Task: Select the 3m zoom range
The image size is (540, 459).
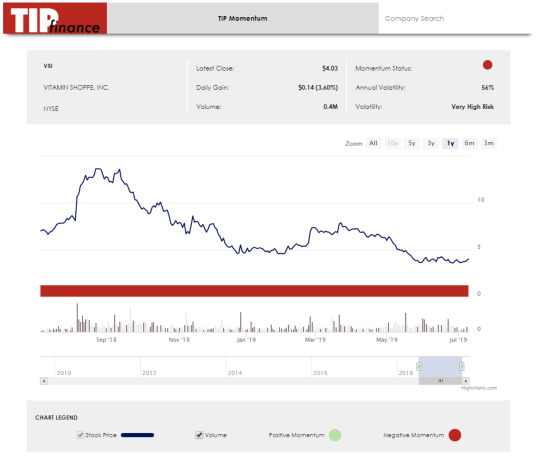Action: click(x=489, y=143)
